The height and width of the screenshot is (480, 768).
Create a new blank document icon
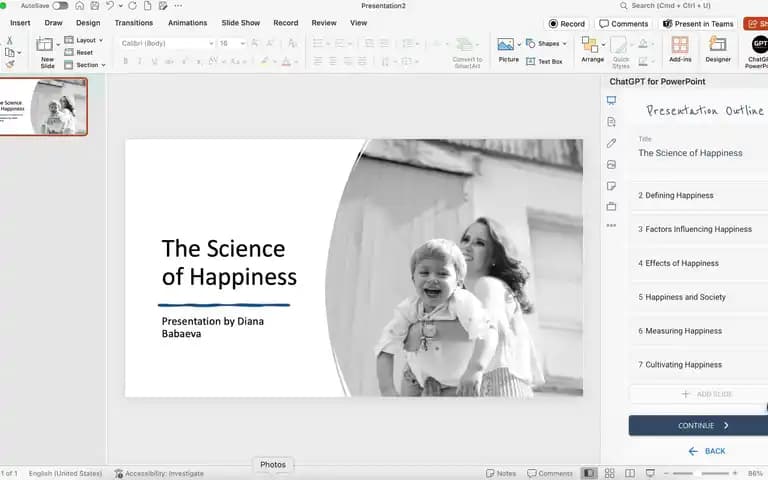pyautogui.click(x=147, y=6)
